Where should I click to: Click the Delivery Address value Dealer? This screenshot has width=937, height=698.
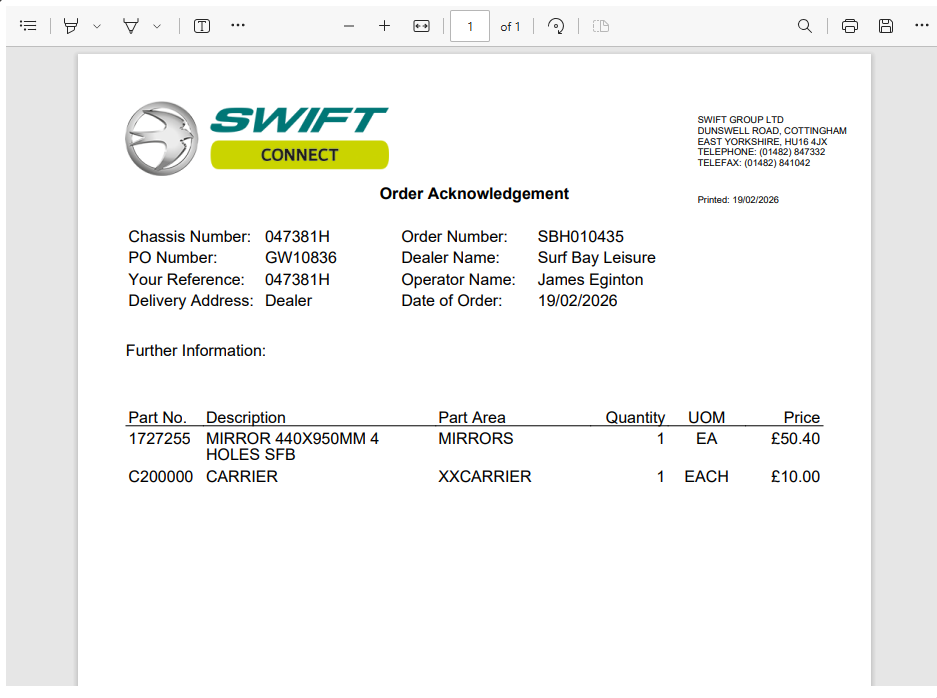(288, 301)
